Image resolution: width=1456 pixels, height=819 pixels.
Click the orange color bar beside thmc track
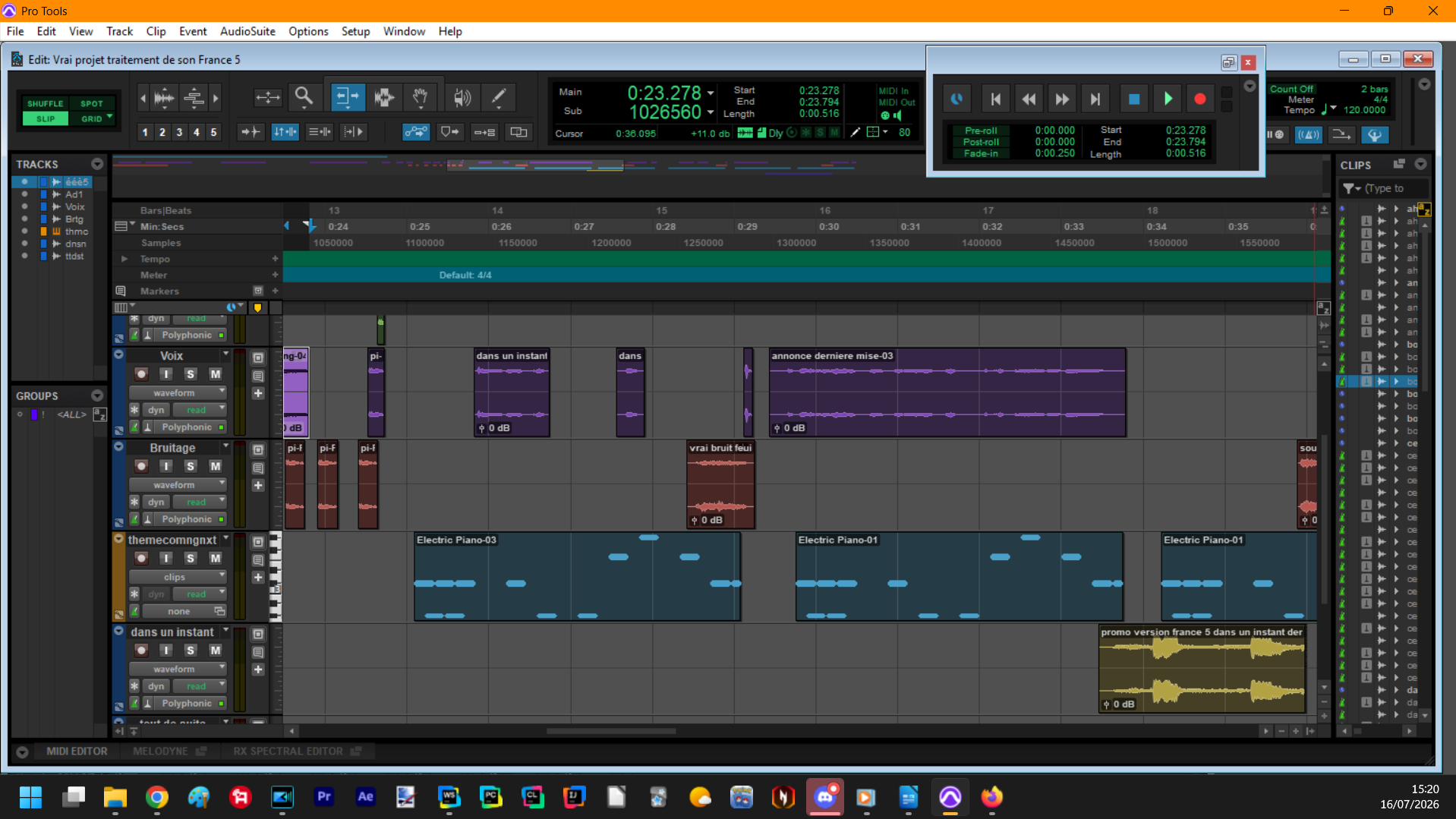(x=43, y=232)
